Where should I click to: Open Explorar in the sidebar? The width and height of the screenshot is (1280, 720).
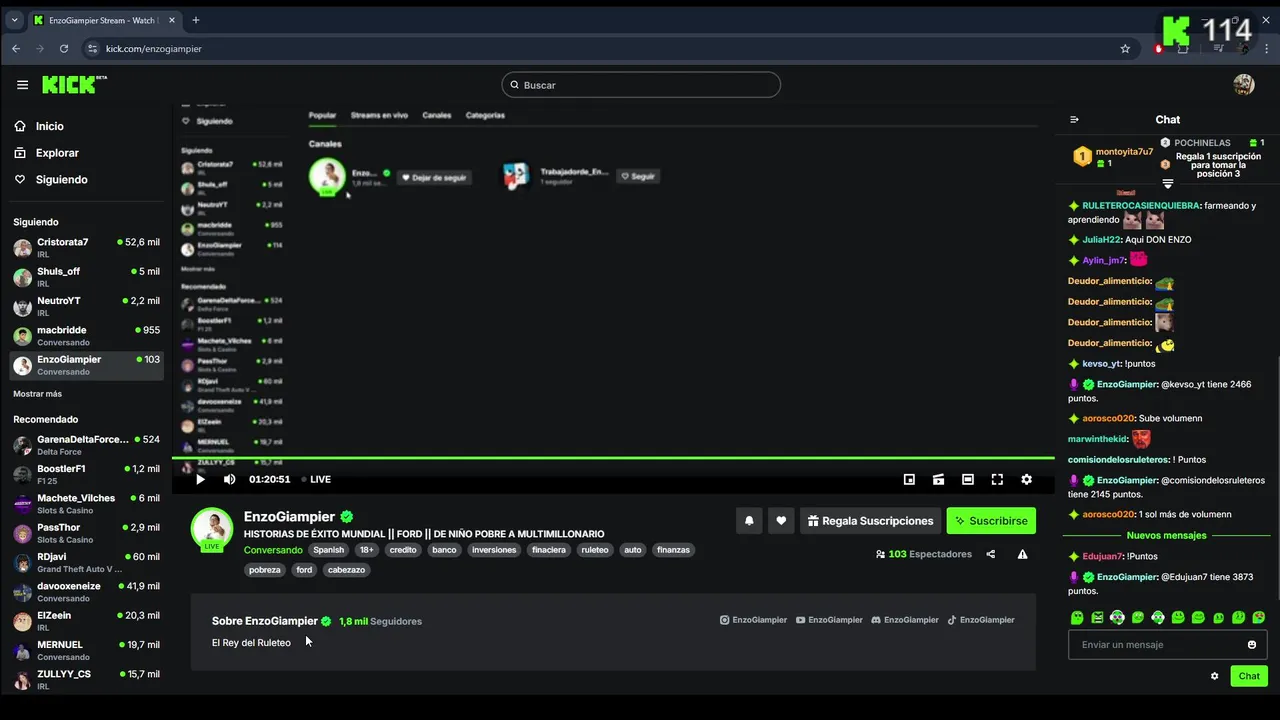coord(57,153)
